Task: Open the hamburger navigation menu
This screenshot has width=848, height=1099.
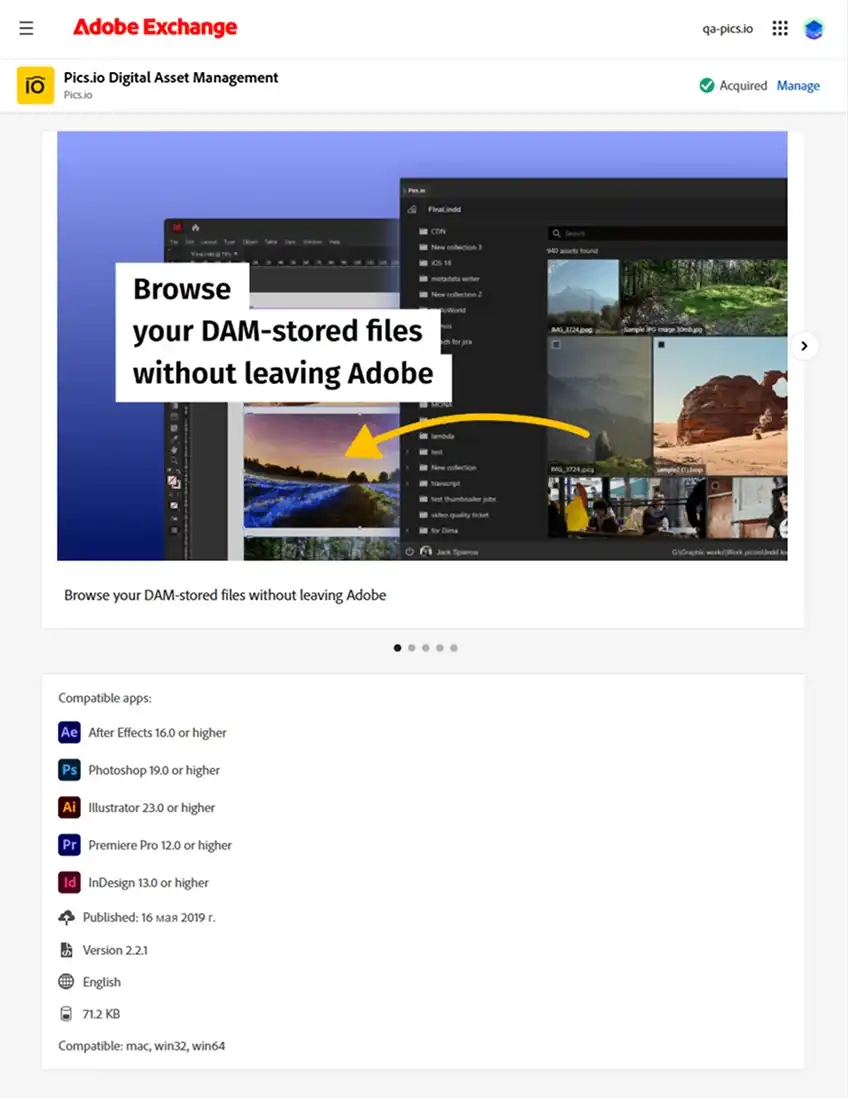Action: 26,28
